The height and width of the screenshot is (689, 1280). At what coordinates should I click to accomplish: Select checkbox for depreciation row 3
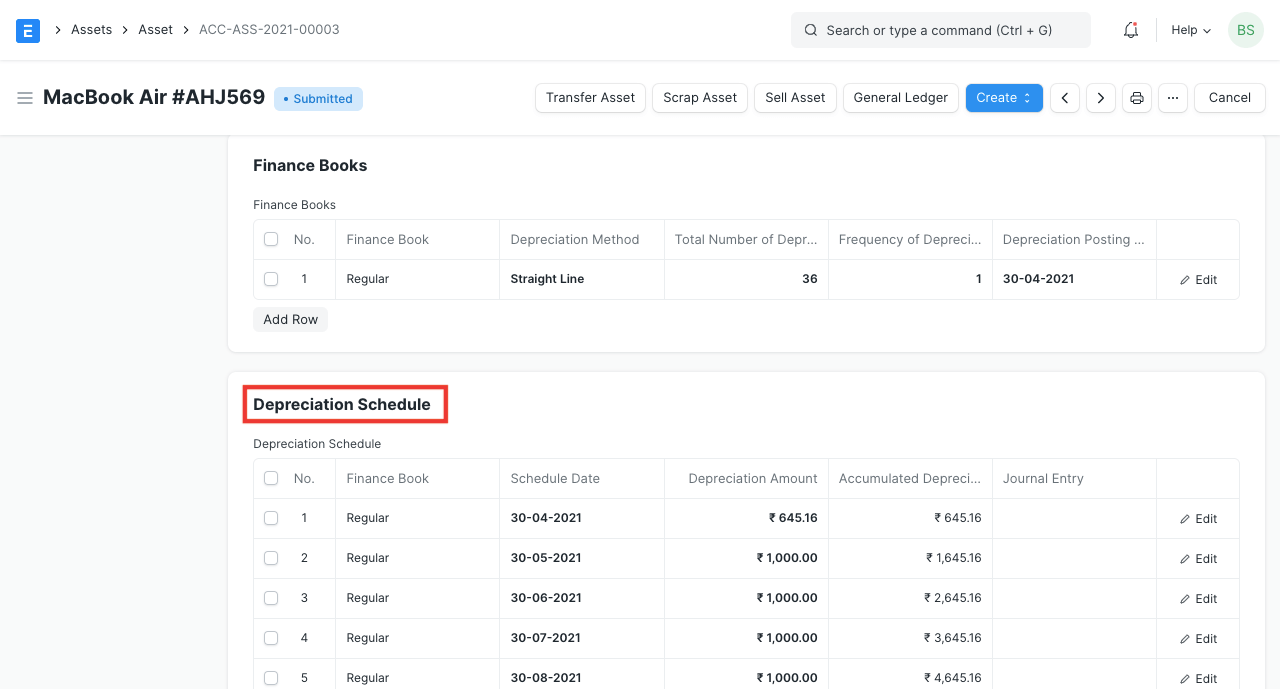271,598
